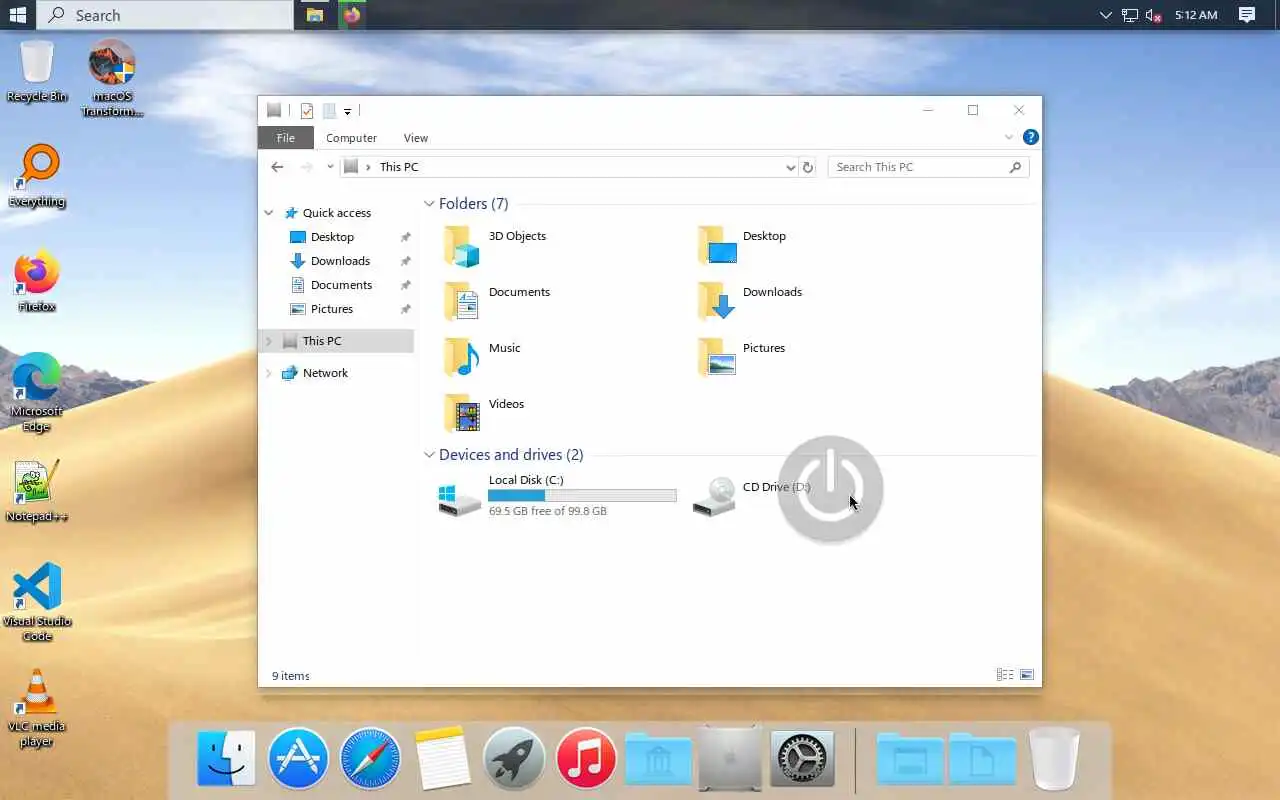
Task: Select Microsoft Edge desktop shortcut
Action: point(37,392)
